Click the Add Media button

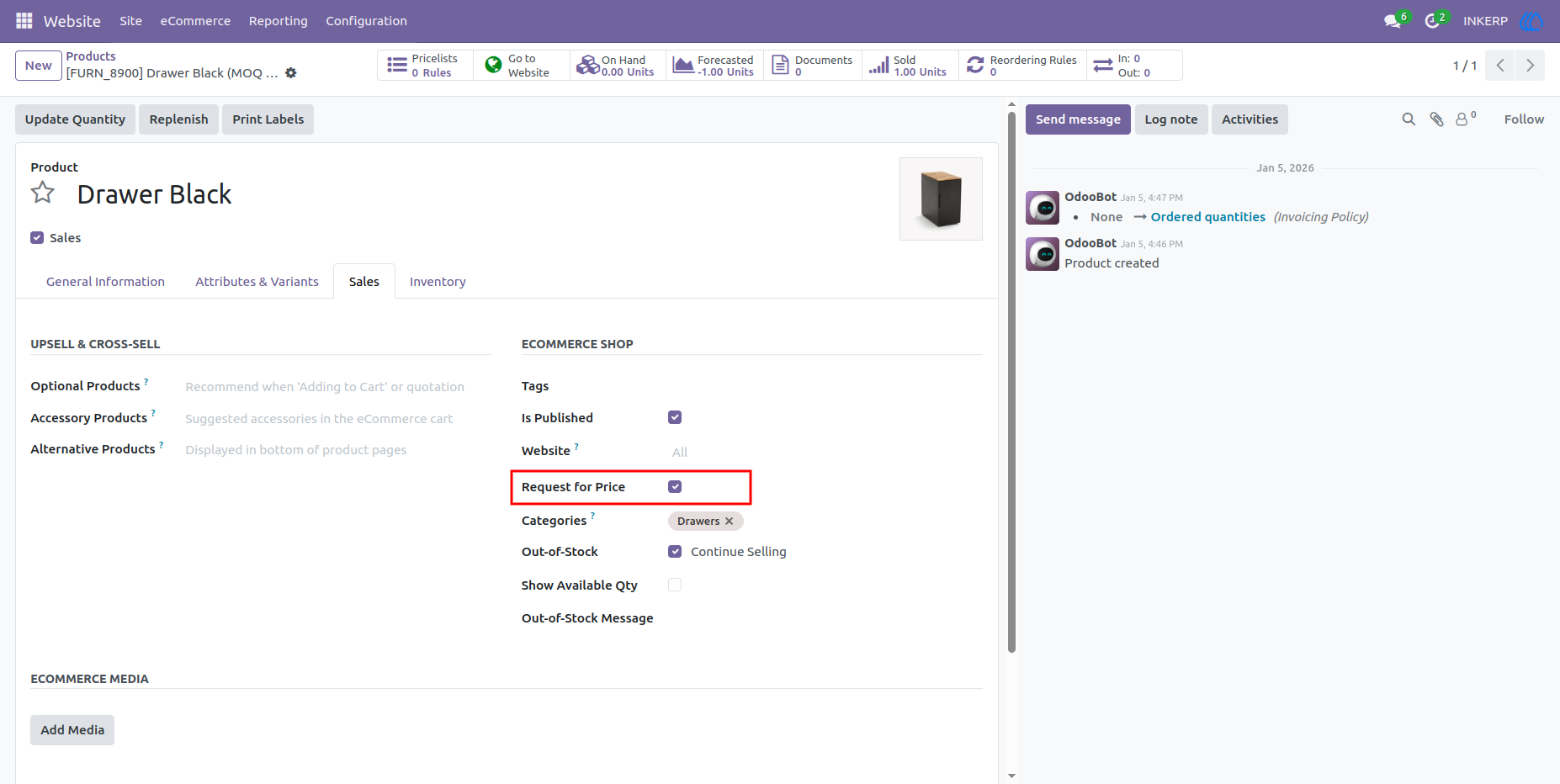click(x=72, y=730)
